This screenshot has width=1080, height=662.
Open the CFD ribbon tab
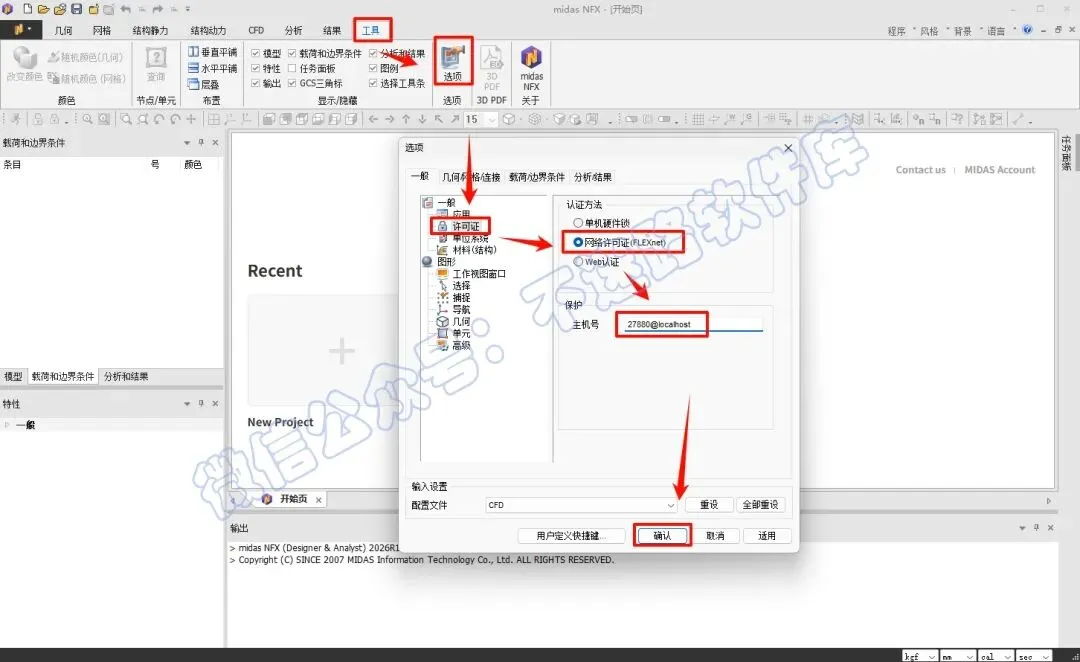tap(256, 30)
